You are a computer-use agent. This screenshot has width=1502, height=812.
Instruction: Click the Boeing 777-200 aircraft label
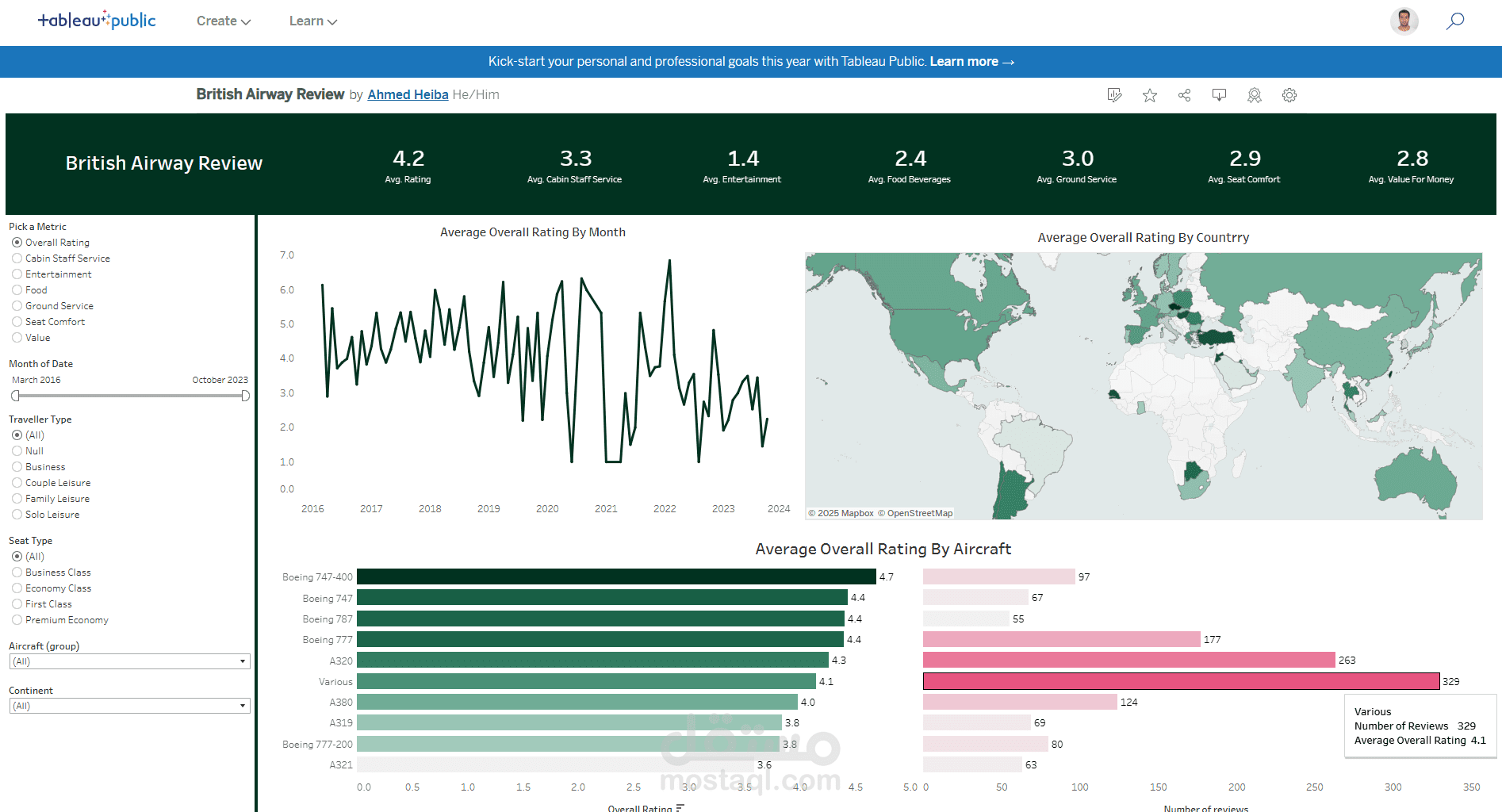(317, 745)
